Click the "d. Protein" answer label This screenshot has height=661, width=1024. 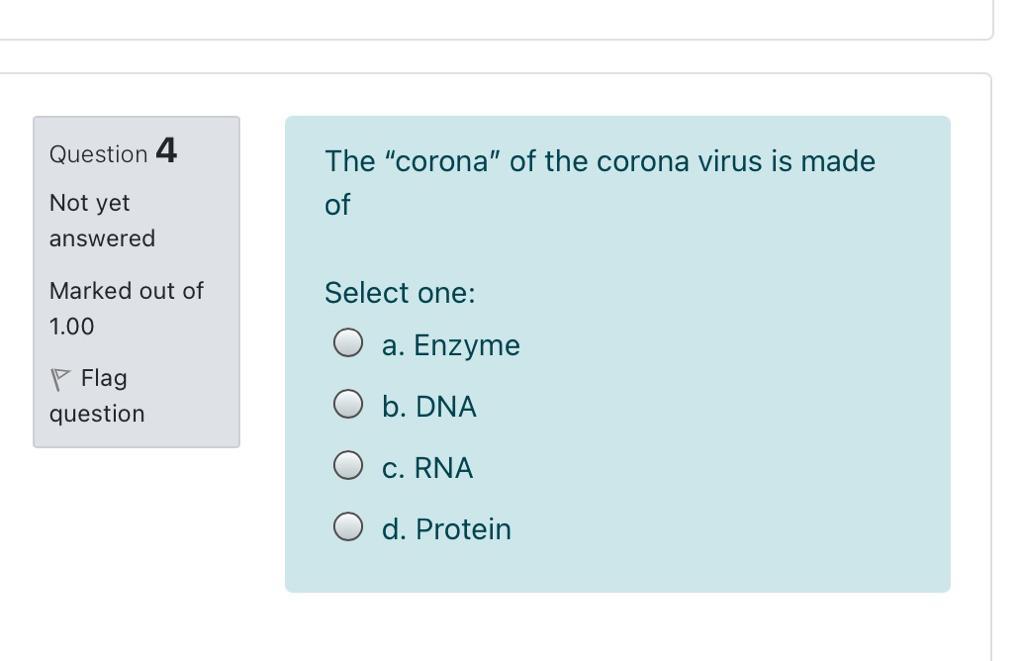(446, 529)
